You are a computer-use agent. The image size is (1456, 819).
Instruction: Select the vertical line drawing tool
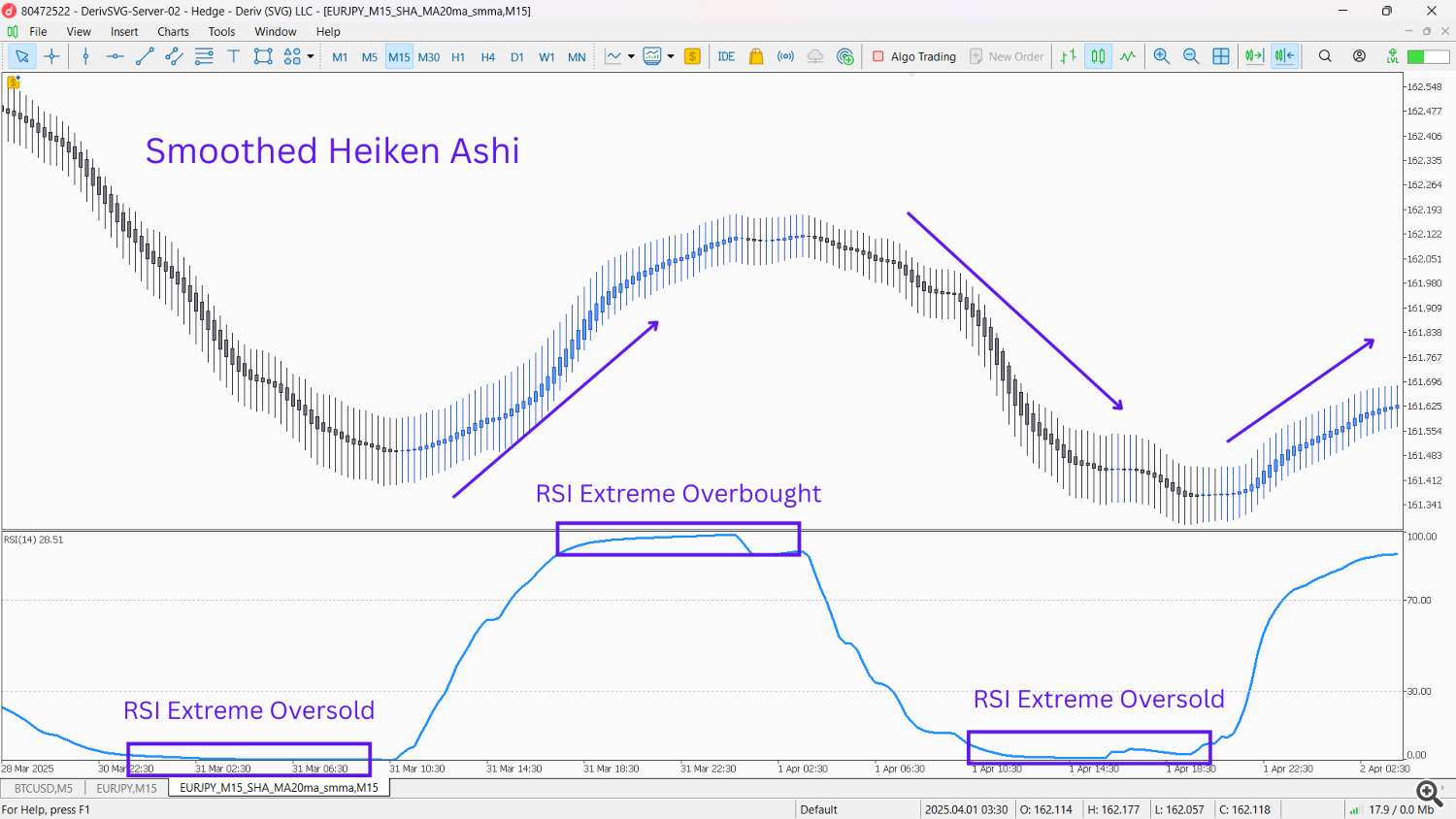(85, 56)
